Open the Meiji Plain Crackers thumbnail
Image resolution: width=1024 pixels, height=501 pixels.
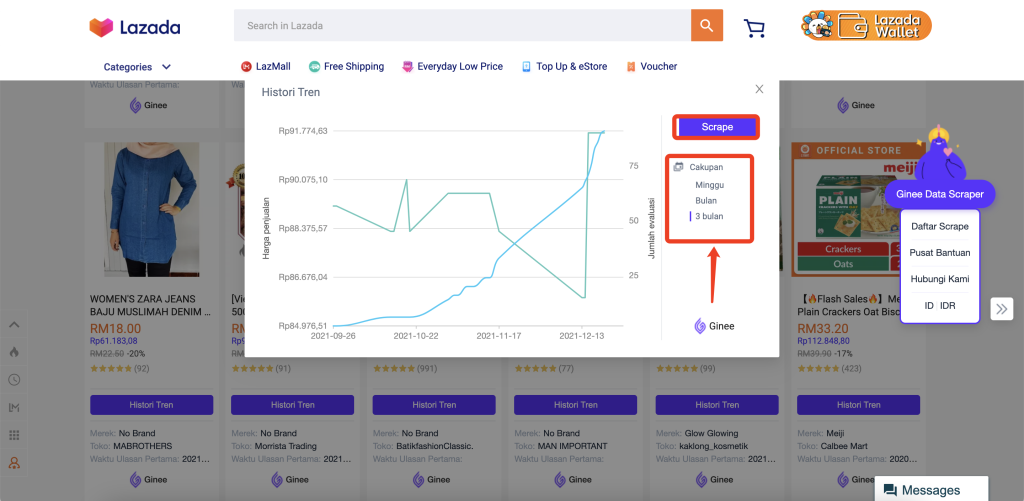(846, 210)
